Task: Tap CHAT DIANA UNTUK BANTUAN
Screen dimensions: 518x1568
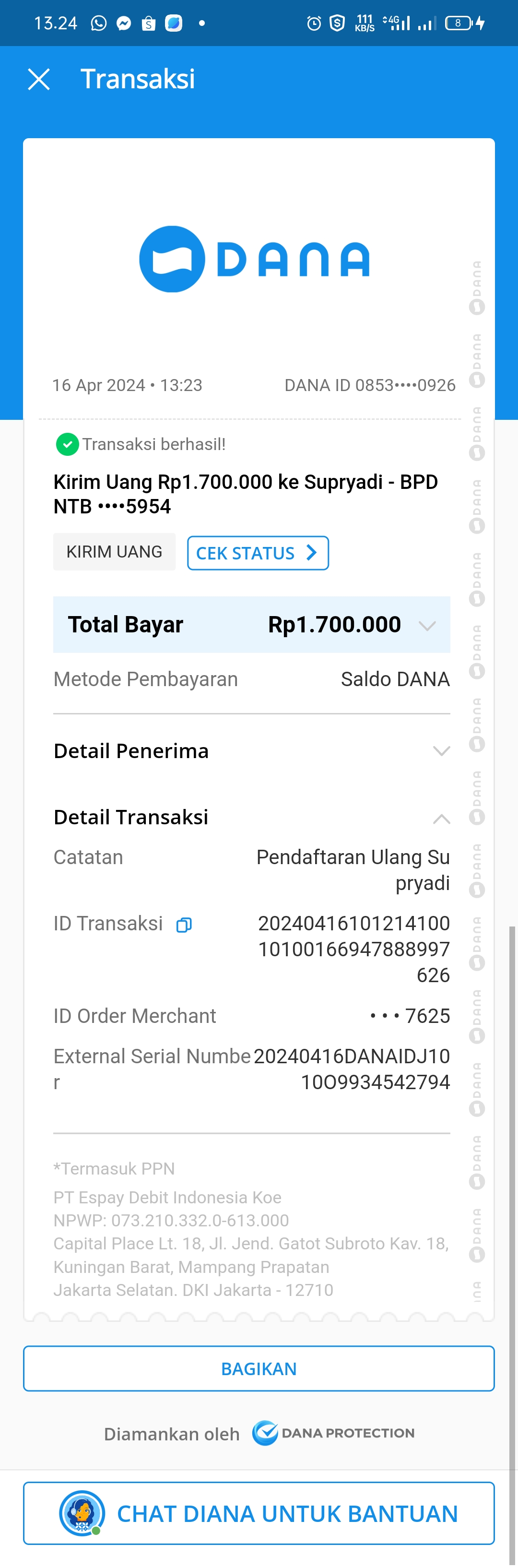Action: tap(287, 1514)
